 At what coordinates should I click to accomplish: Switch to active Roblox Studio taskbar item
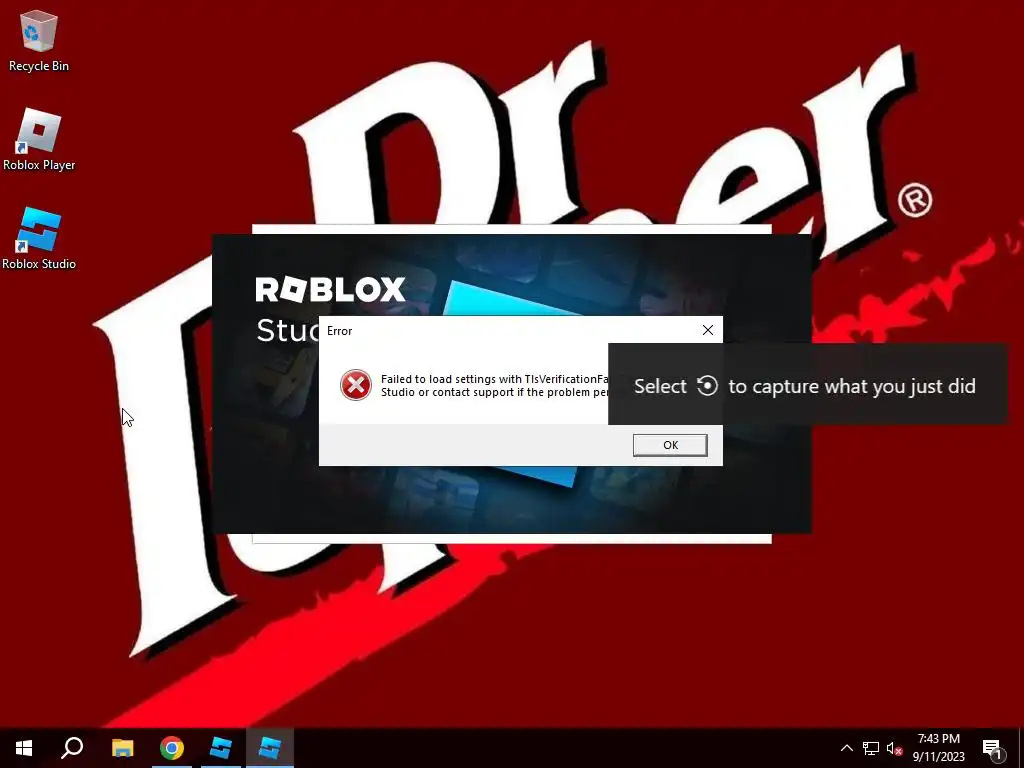[270, 748]
